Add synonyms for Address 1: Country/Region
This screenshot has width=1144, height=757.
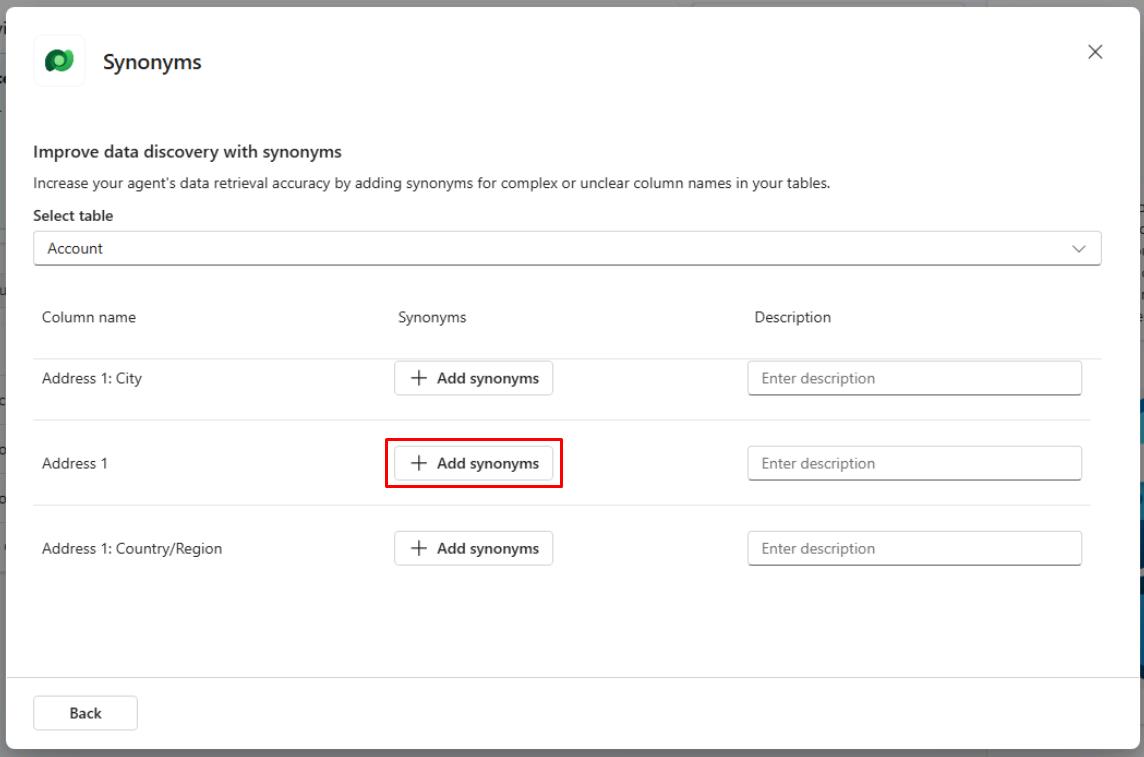pyautogui.click(x=473, y=547)
